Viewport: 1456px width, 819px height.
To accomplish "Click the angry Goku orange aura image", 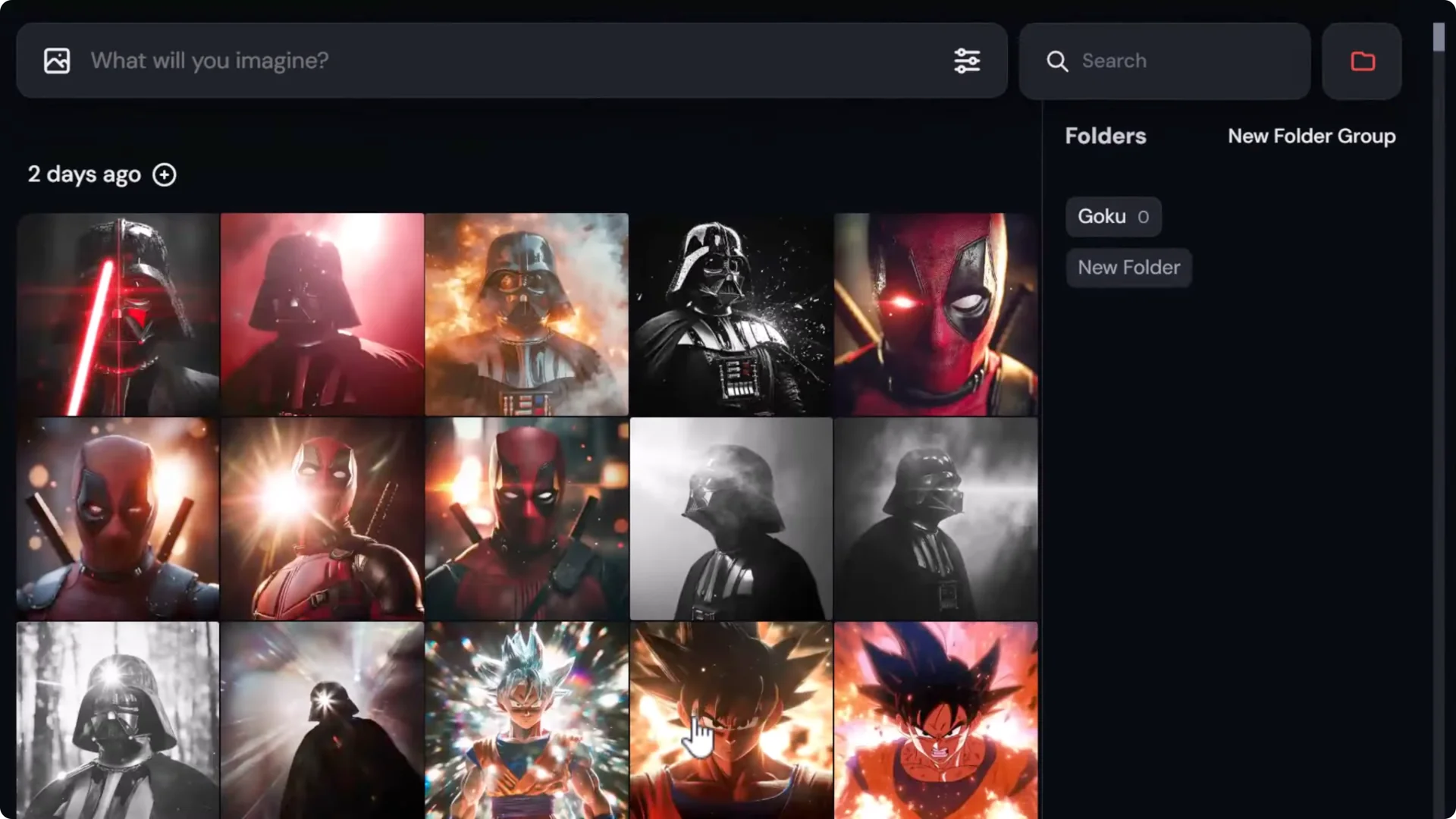I will coord(935,719).
